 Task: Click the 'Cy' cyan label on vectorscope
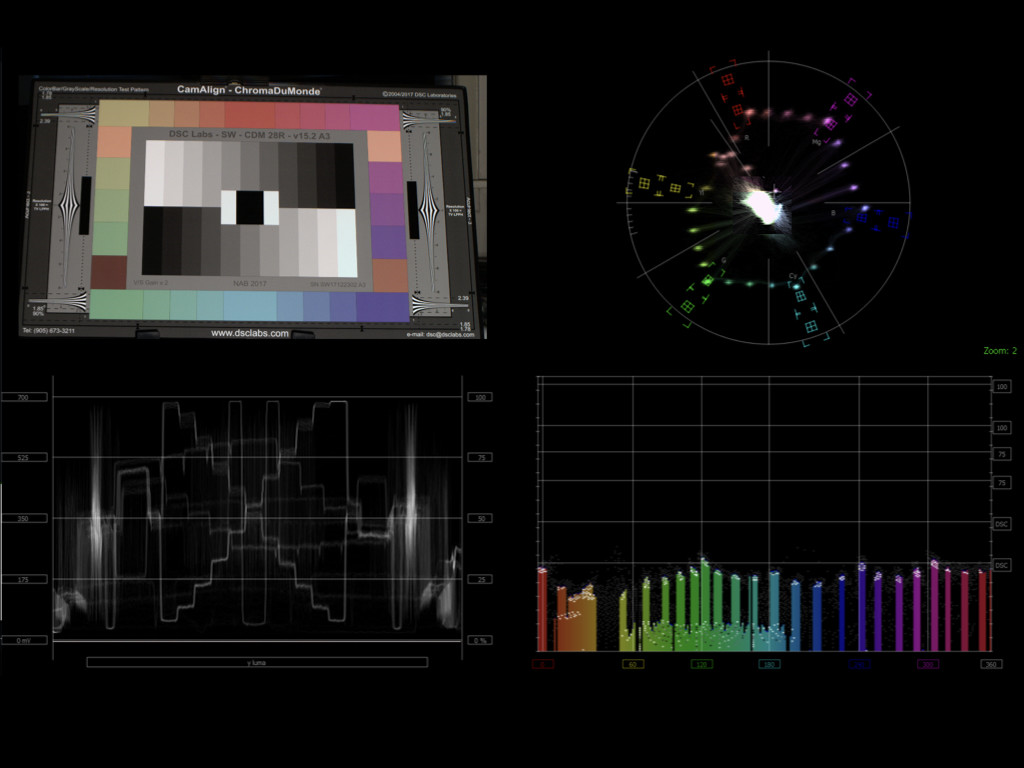[x=793, y=276]
